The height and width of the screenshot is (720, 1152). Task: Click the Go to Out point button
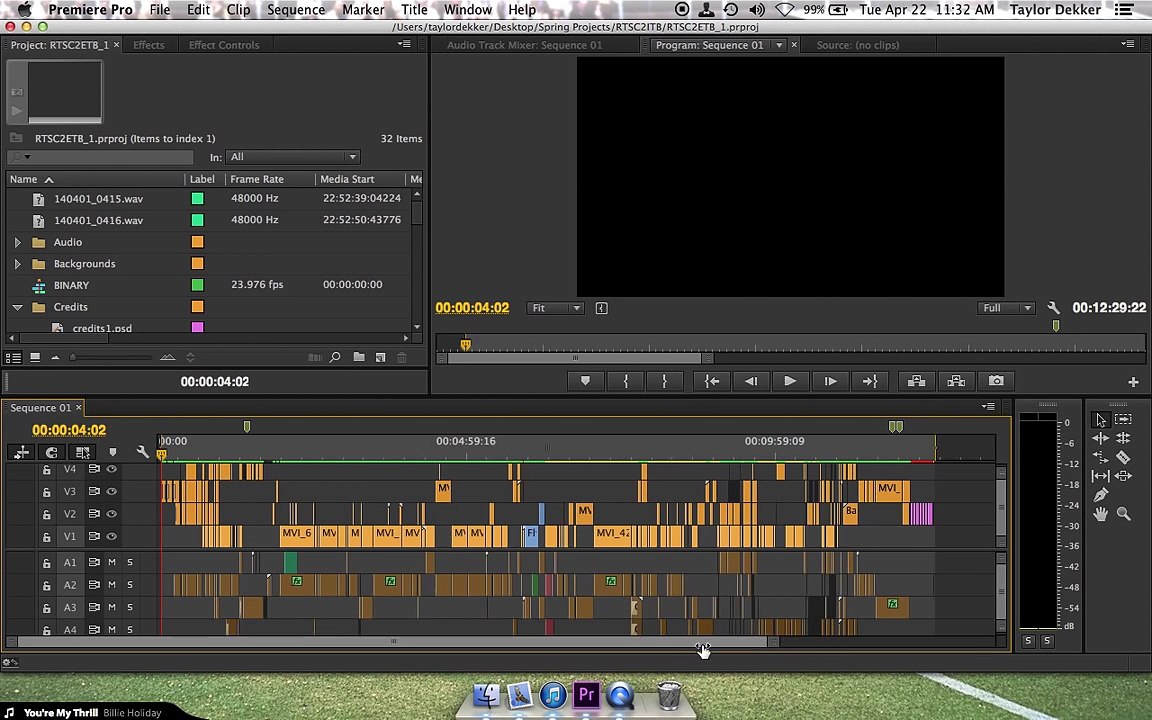coord(870,381)
